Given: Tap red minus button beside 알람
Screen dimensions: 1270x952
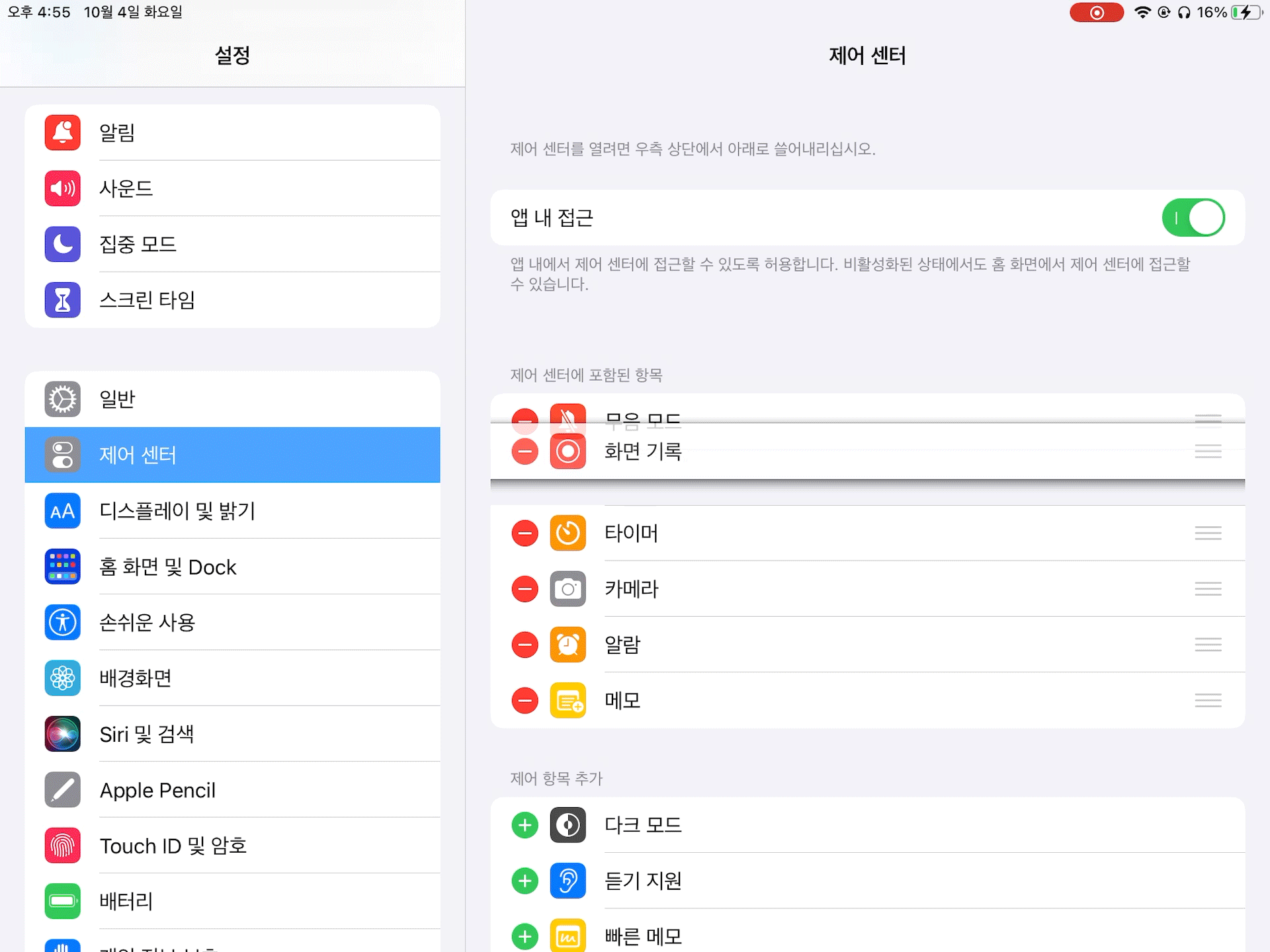Looking at the screenshot, I should click(x=525, y=645).
